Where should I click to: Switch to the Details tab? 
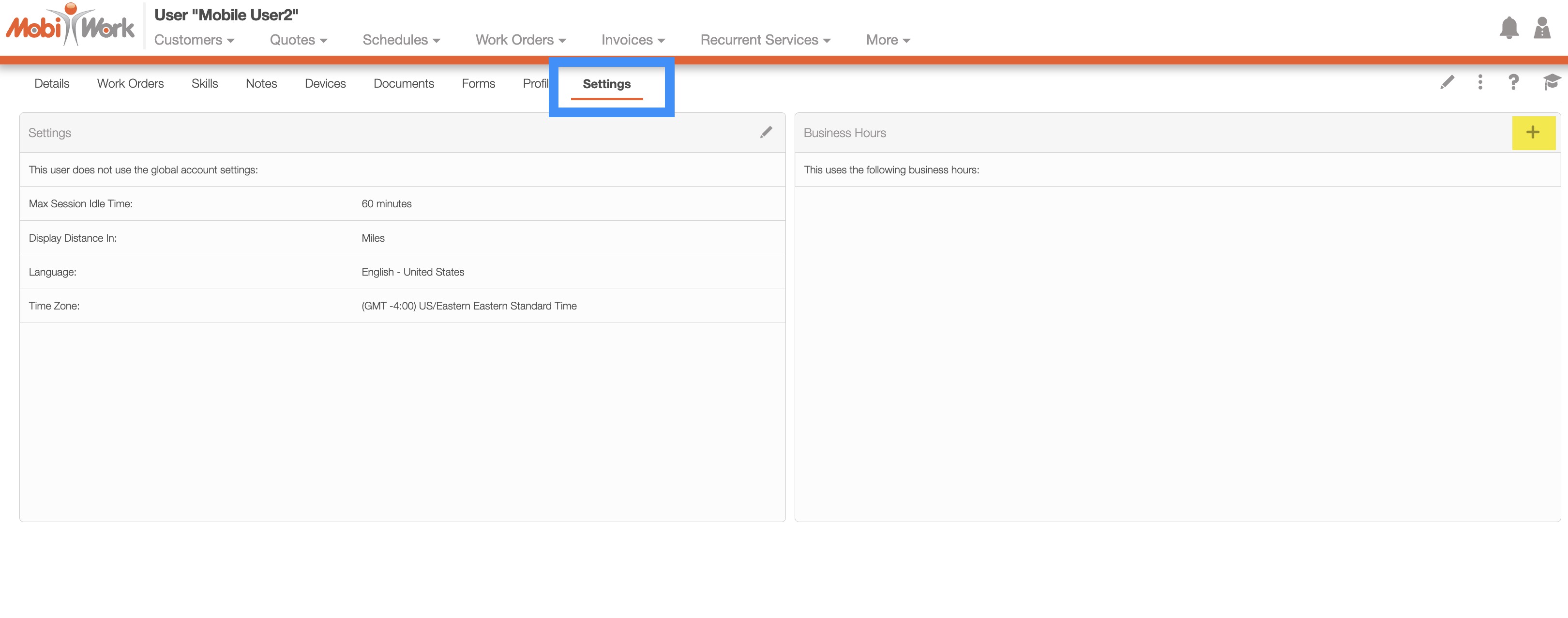click(52, 83)
